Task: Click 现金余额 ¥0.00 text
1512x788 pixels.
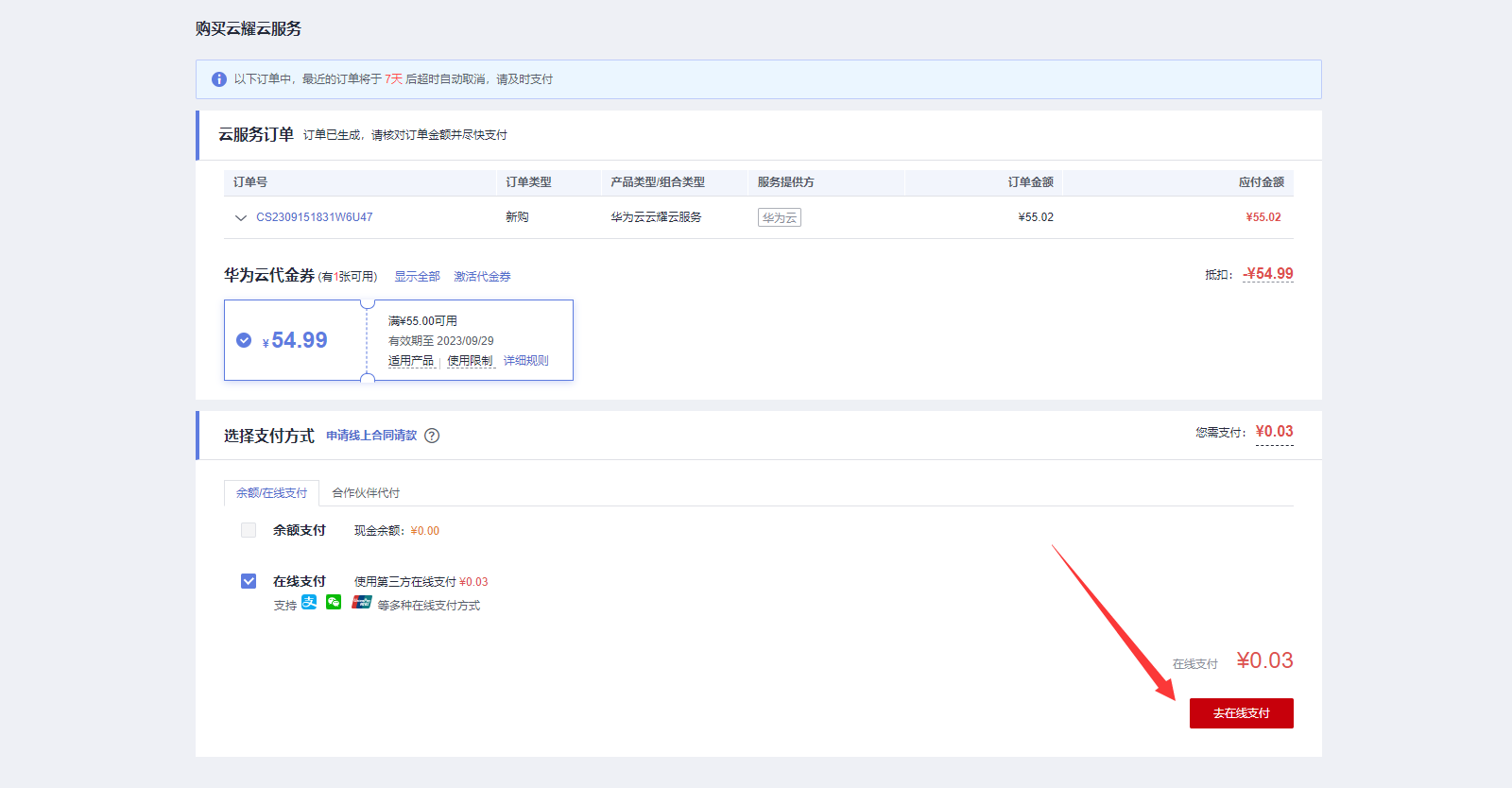Action: pyautogui.click(x=397, y=531)
